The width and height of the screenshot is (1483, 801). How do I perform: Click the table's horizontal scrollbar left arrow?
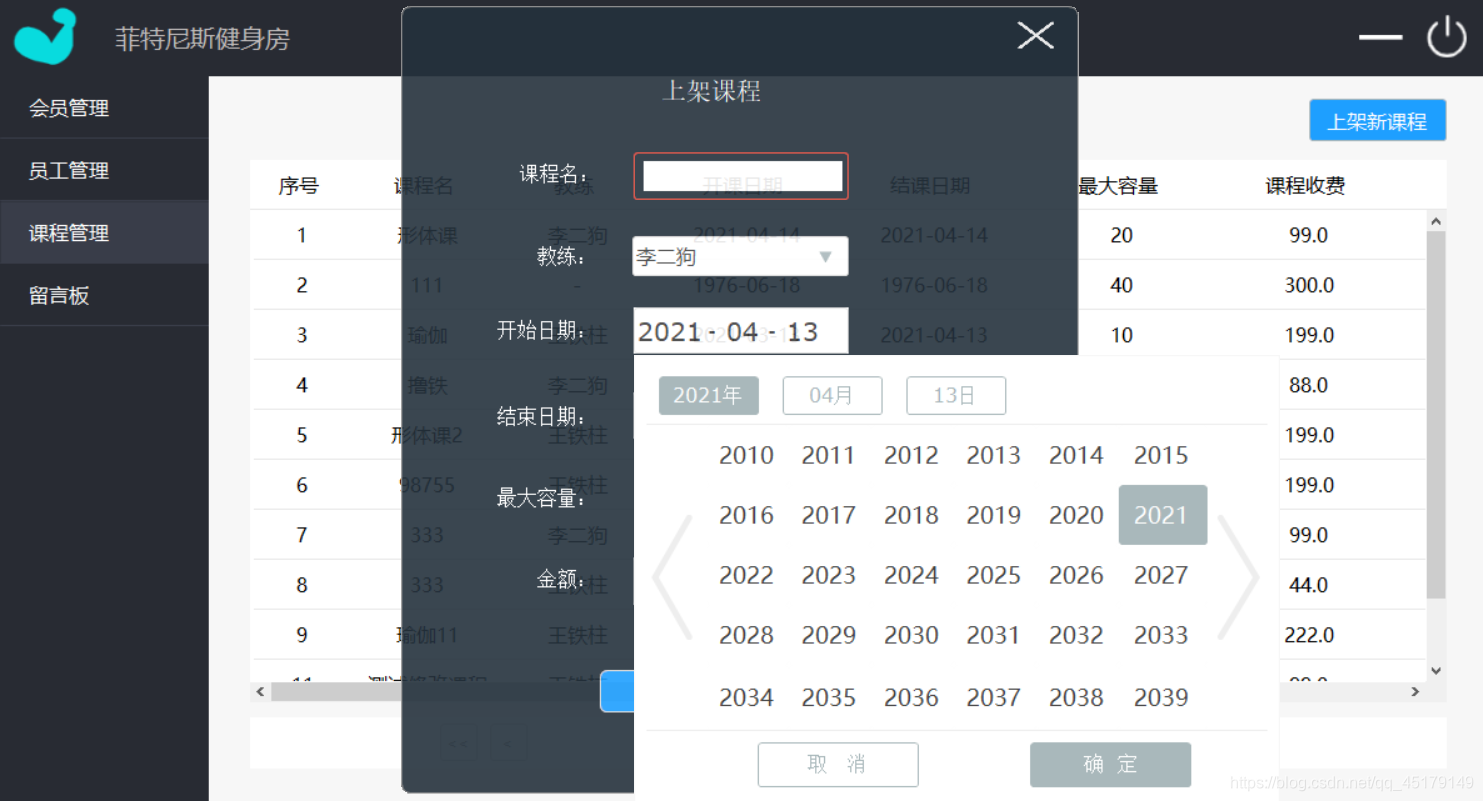point(260,691)
